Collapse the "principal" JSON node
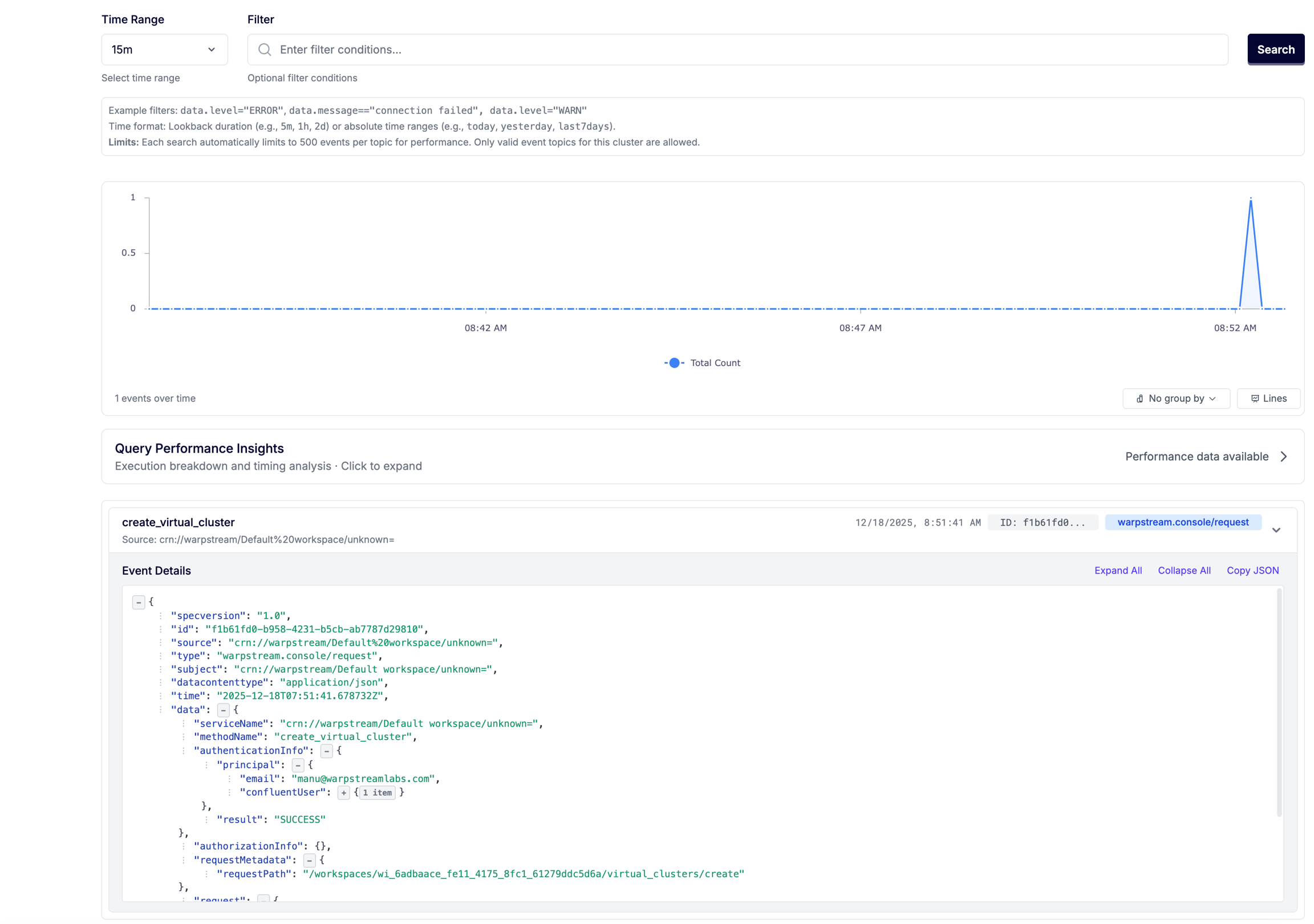Image resolution: width=1314 pixels, height=924 pixels. 298,766
